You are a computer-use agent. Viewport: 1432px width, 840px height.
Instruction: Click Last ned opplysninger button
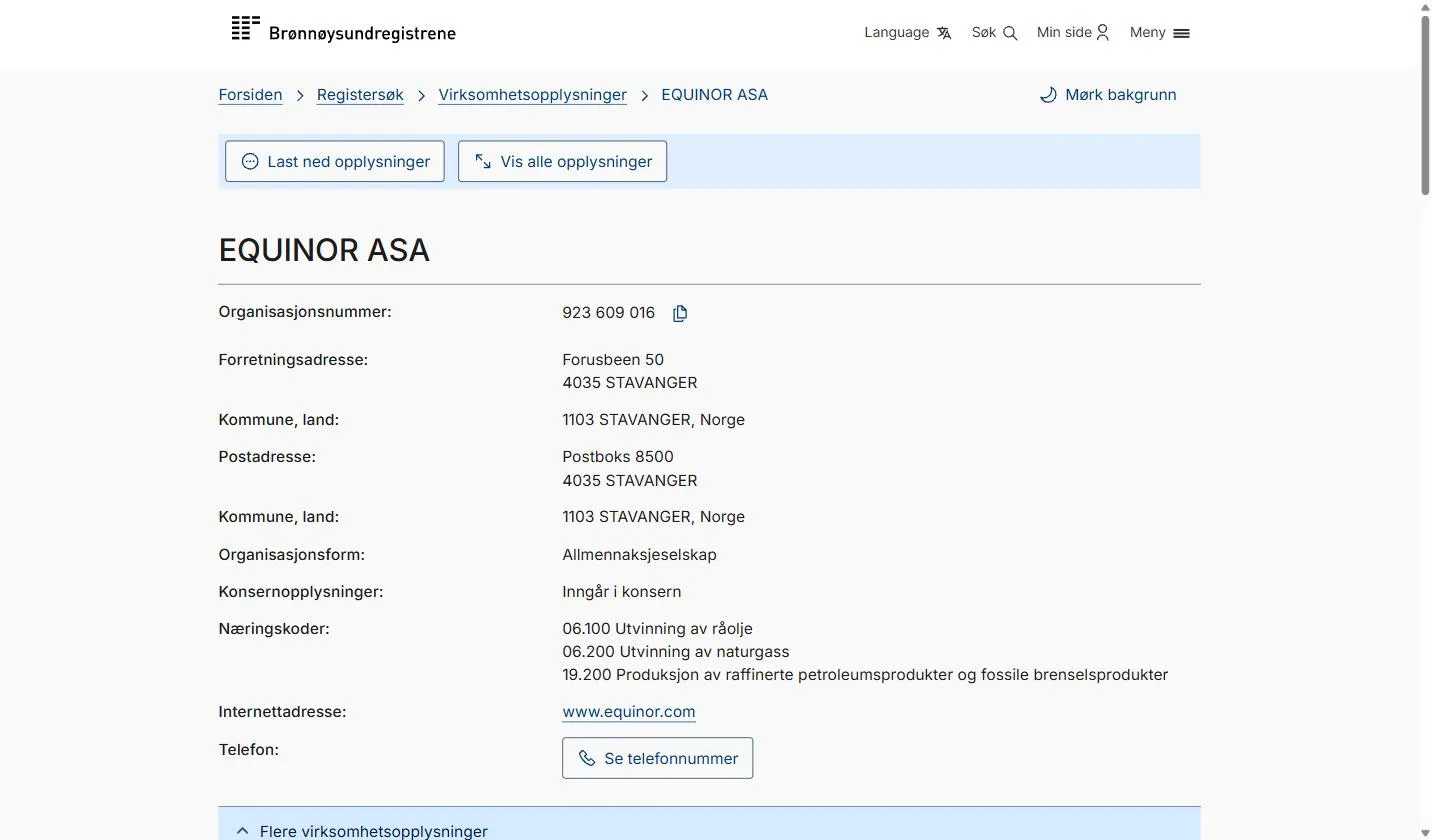335,161
